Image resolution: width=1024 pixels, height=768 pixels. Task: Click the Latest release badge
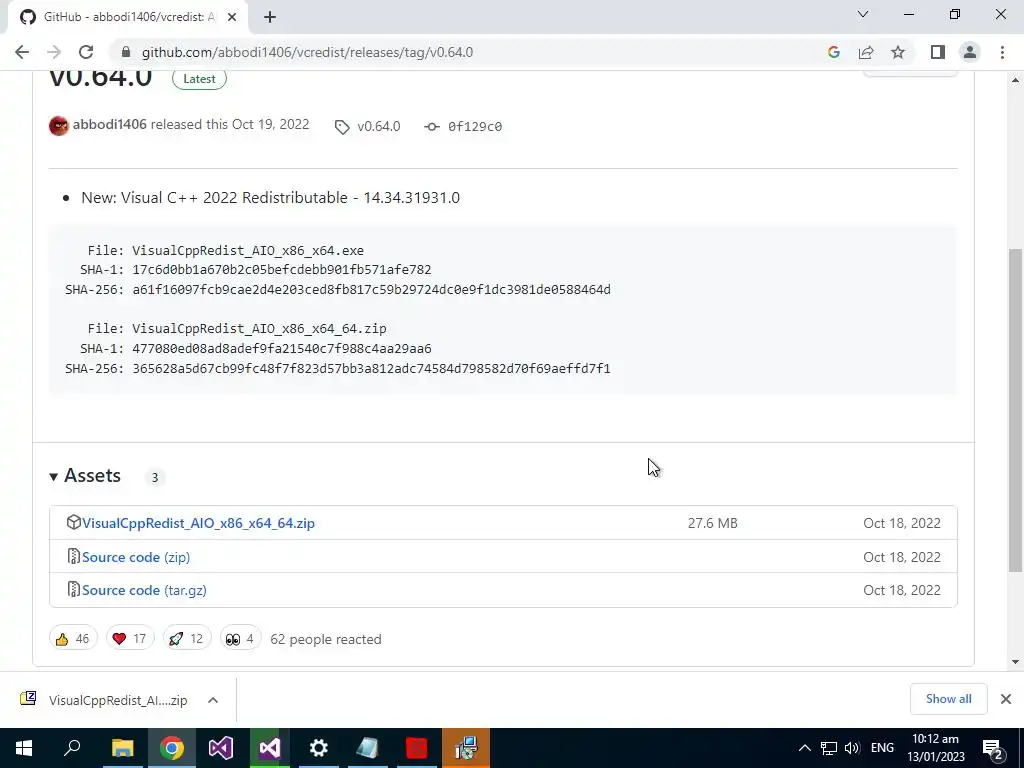(x=199, y=78)
